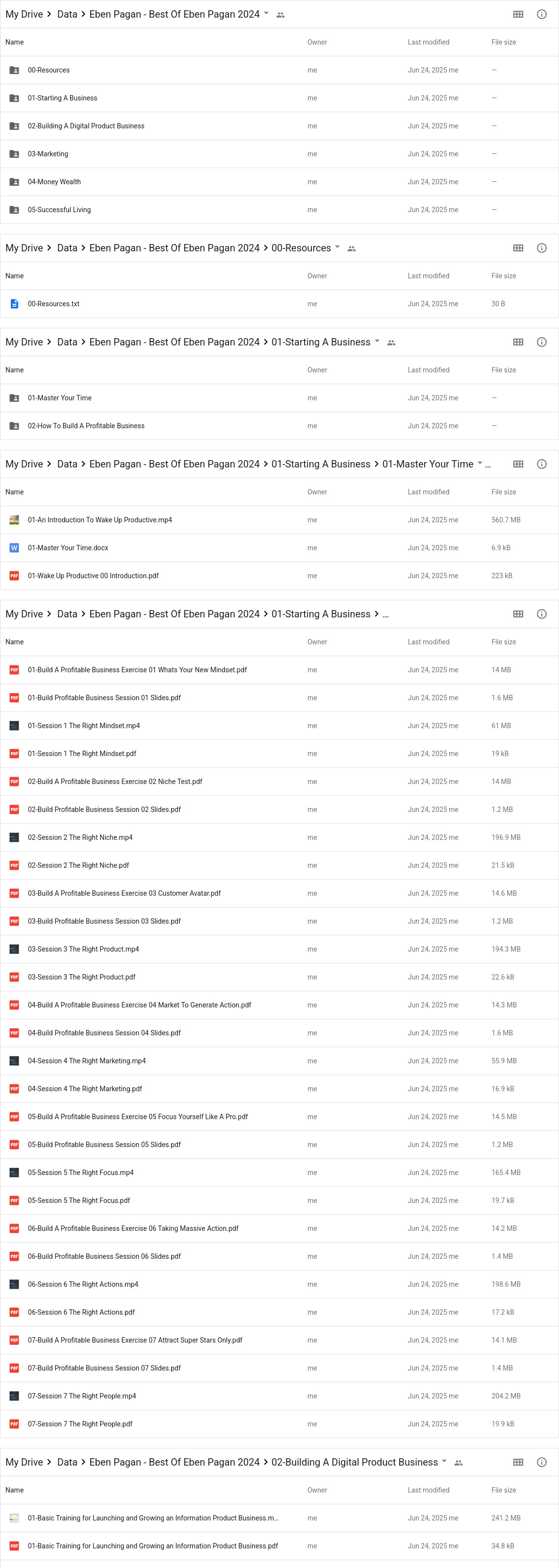This screenshot has height=1568, width=559.
Task: Select the 05-Successful Living folder icon
Action: click(x=14, y=210)
